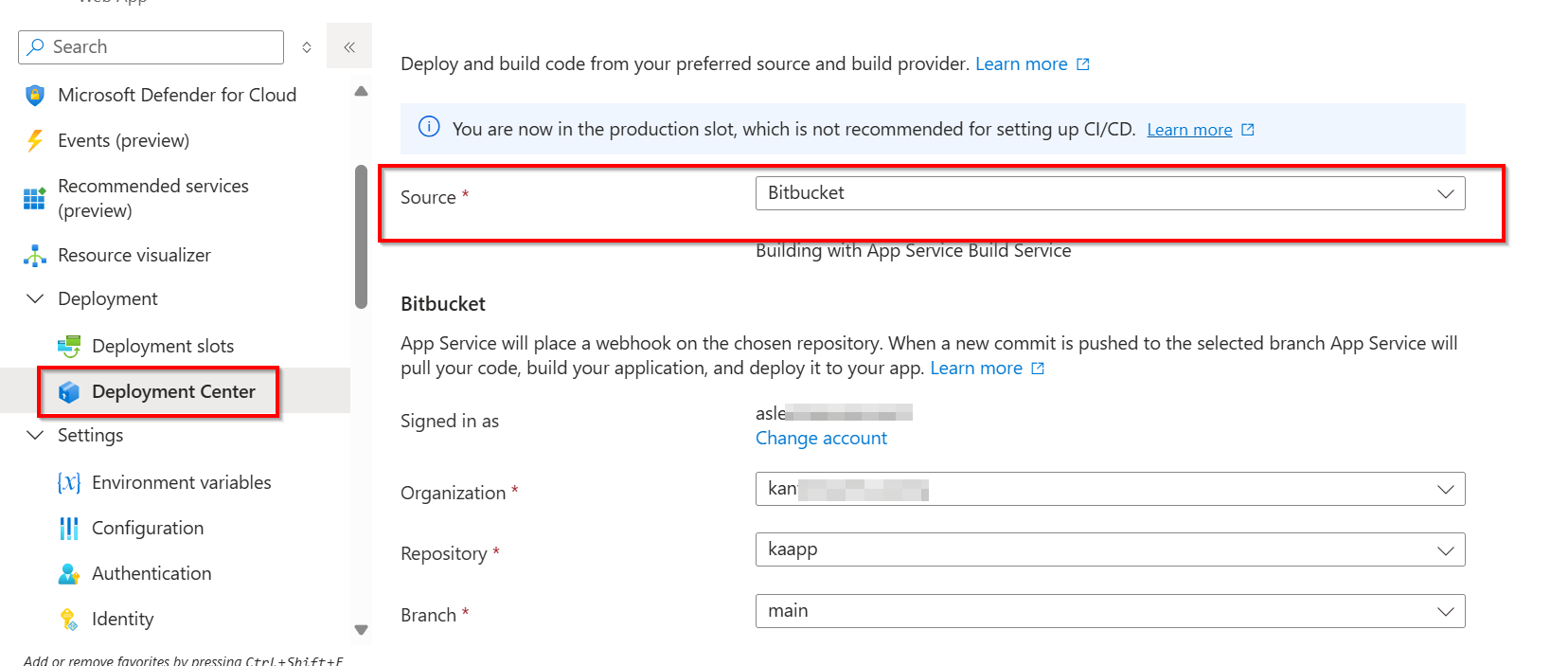Click Learn more link in Bitbucket section

click(976, 369)
